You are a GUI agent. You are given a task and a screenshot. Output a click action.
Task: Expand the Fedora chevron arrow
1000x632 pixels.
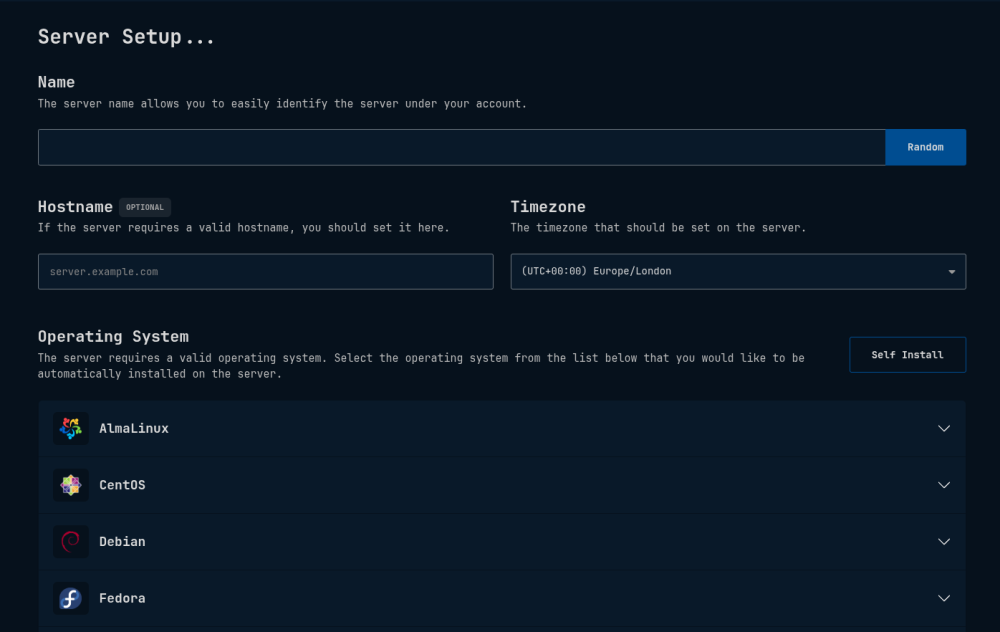[944, 598]
